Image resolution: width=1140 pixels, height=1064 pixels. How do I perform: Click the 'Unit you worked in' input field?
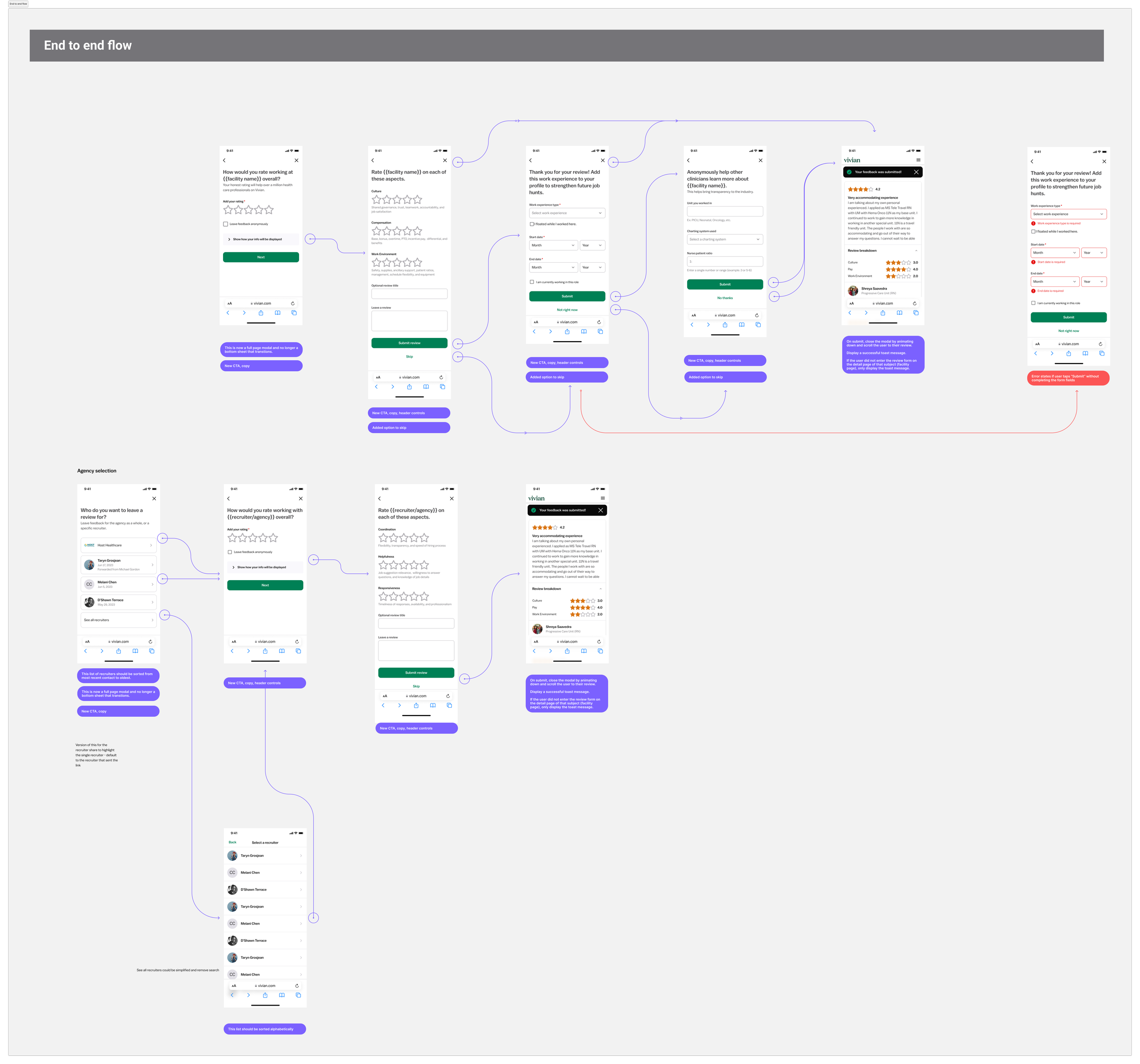(725, 211)
